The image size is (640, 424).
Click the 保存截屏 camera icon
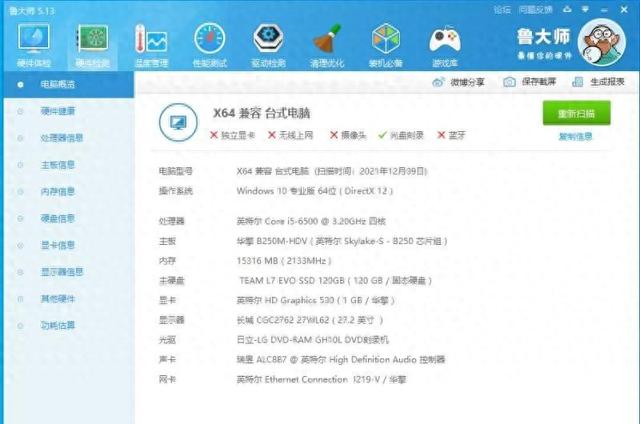pos(509,82)
